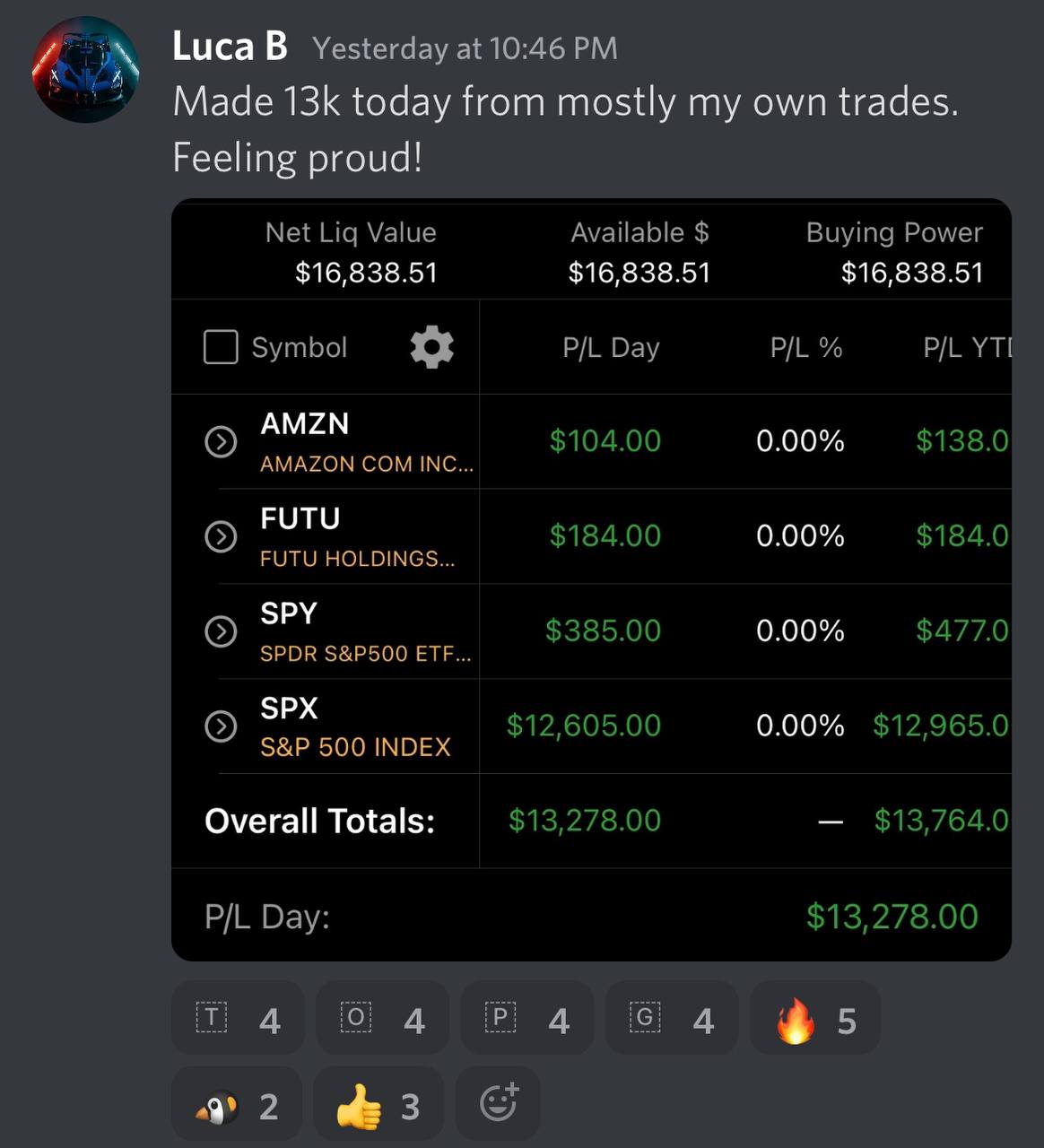Expand the SPX row chevron
This screenshot has height=1148, width=1044.
point(221,726)
